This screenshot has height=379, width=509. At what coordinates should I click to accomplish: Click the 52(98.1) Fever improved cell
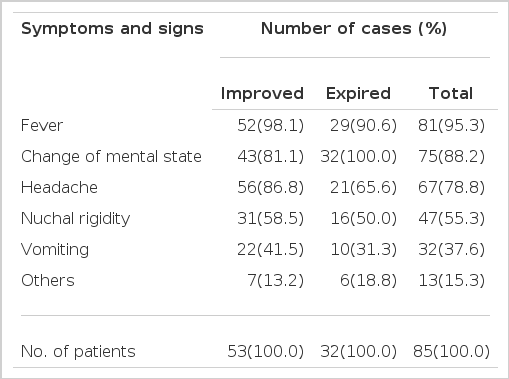point(270,126)
